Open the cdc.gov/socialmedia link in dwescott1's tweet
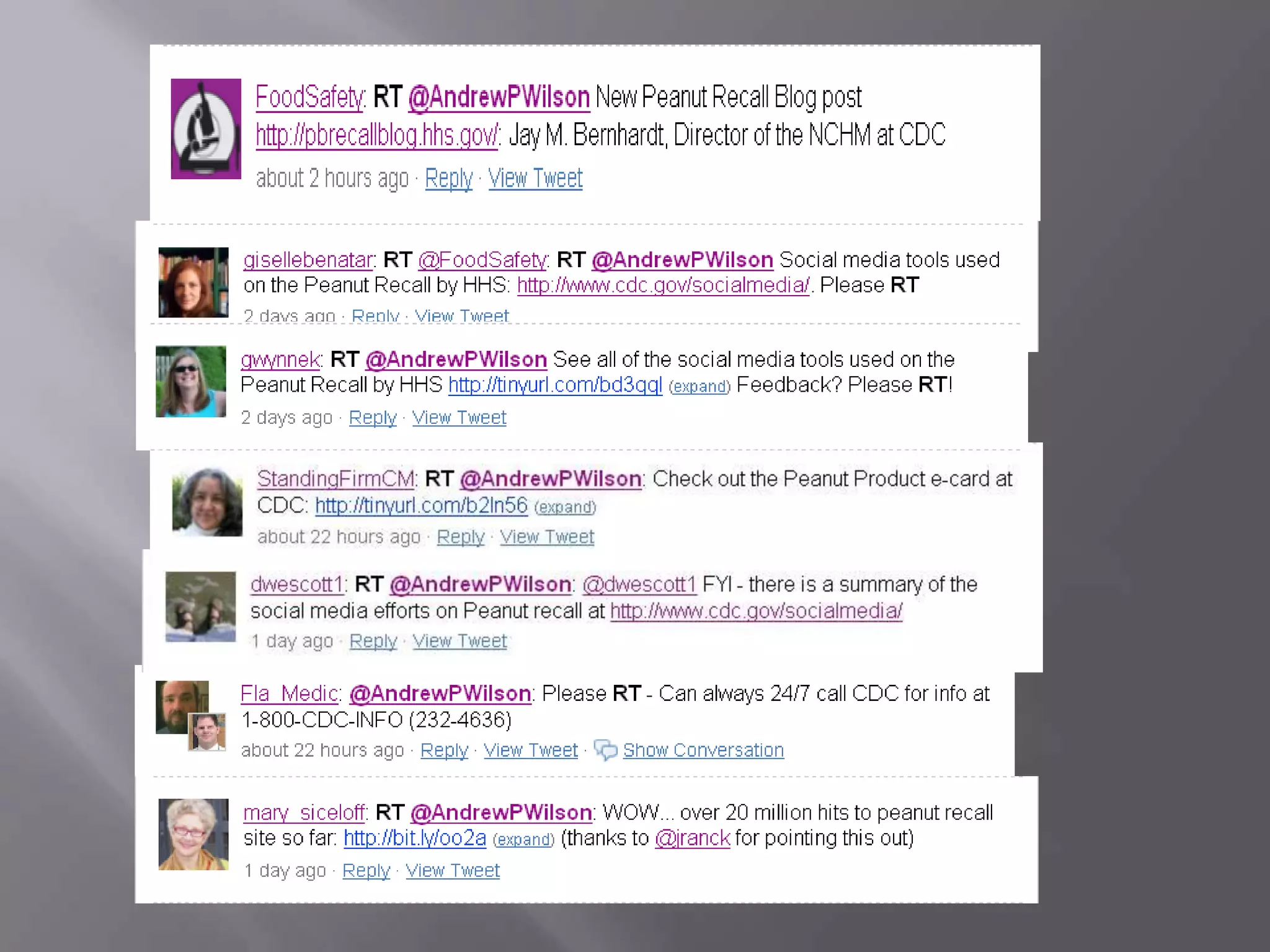This screenshot has width=1270, height=952. coord(757,611)
